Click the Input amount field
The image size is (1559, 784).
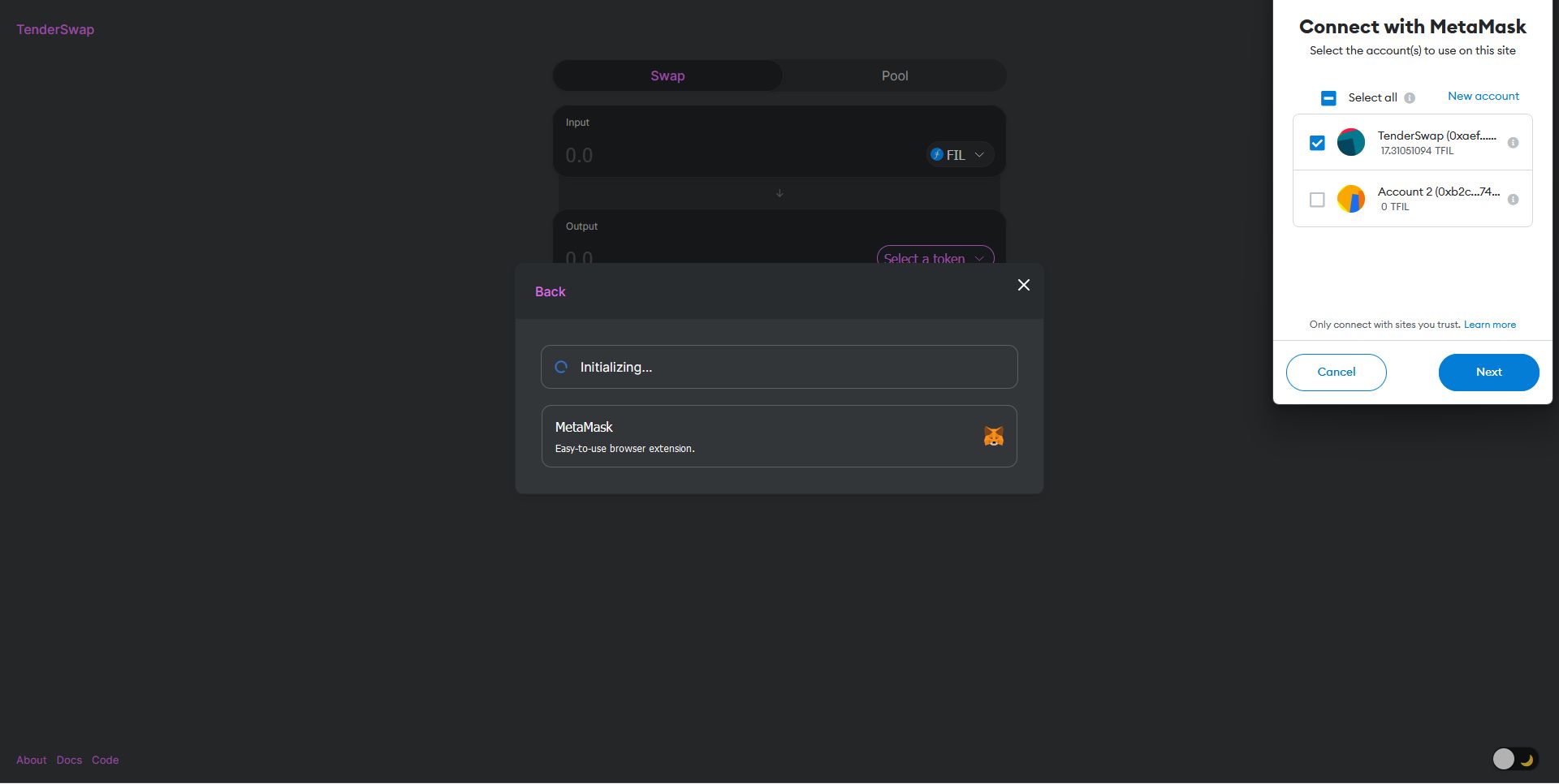pyautogui.click(x=739, y=155)
